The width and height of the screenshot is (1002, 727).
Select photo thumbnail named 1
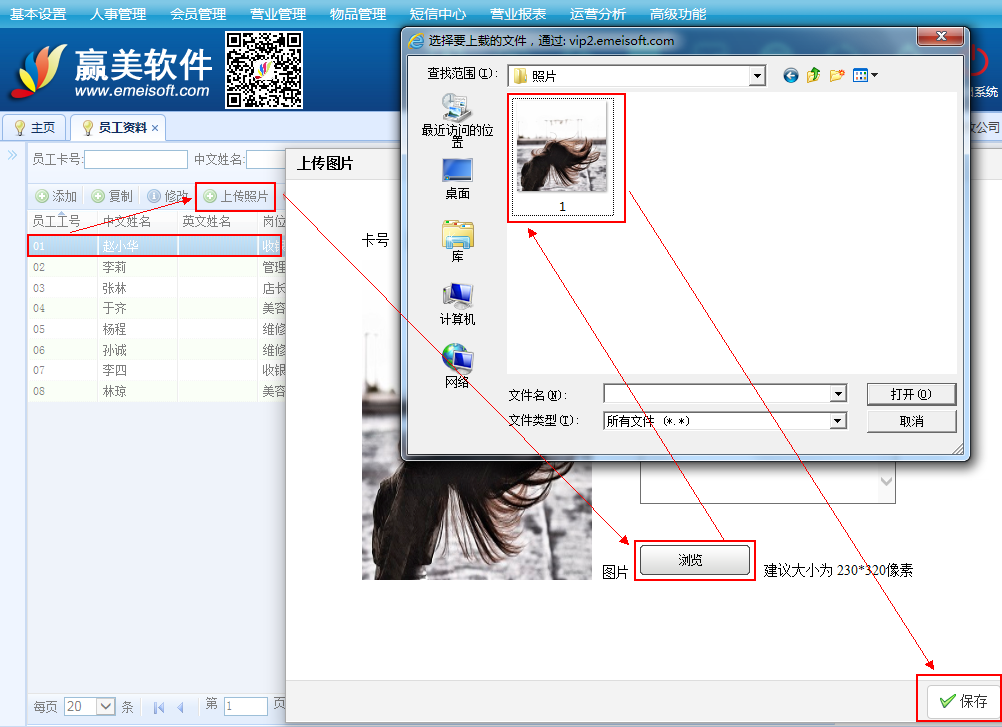562,156
